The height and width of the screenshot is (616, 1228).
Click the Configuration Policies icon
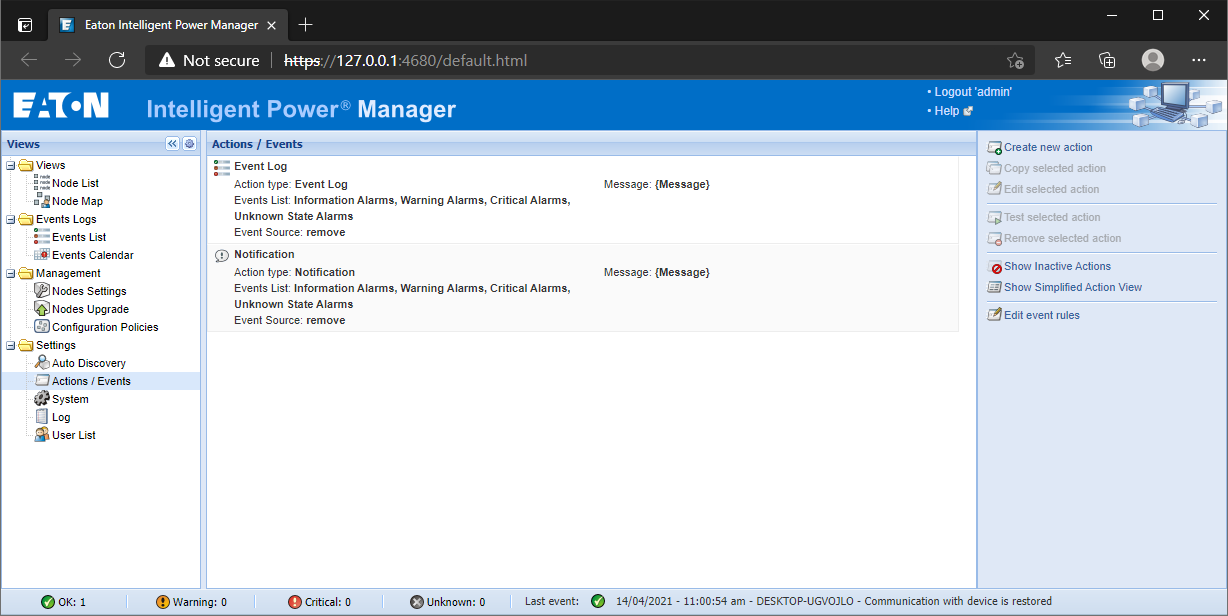[42, 327]
